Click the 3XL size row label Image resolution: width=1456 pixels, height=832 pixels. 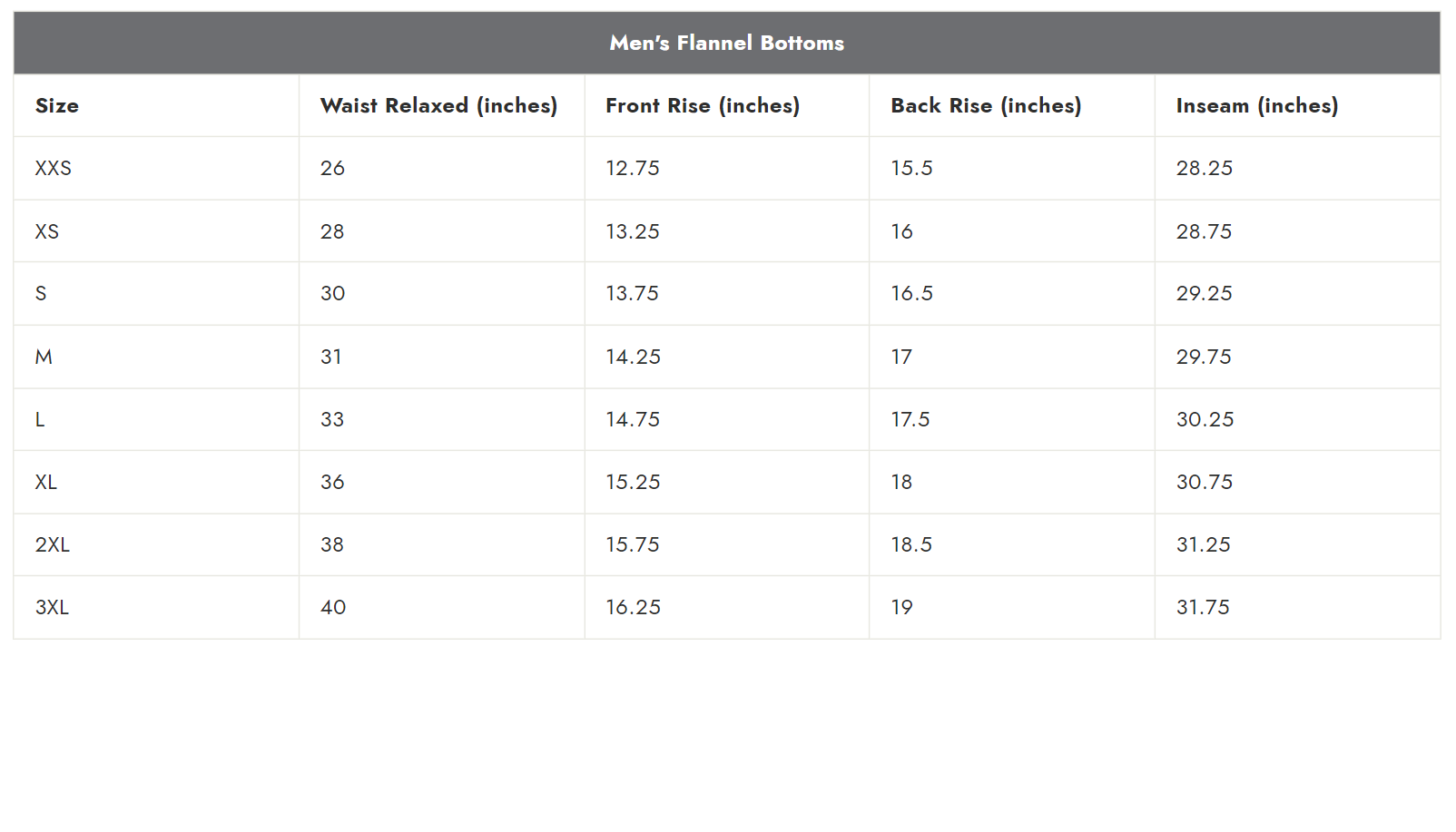[52, 607]
